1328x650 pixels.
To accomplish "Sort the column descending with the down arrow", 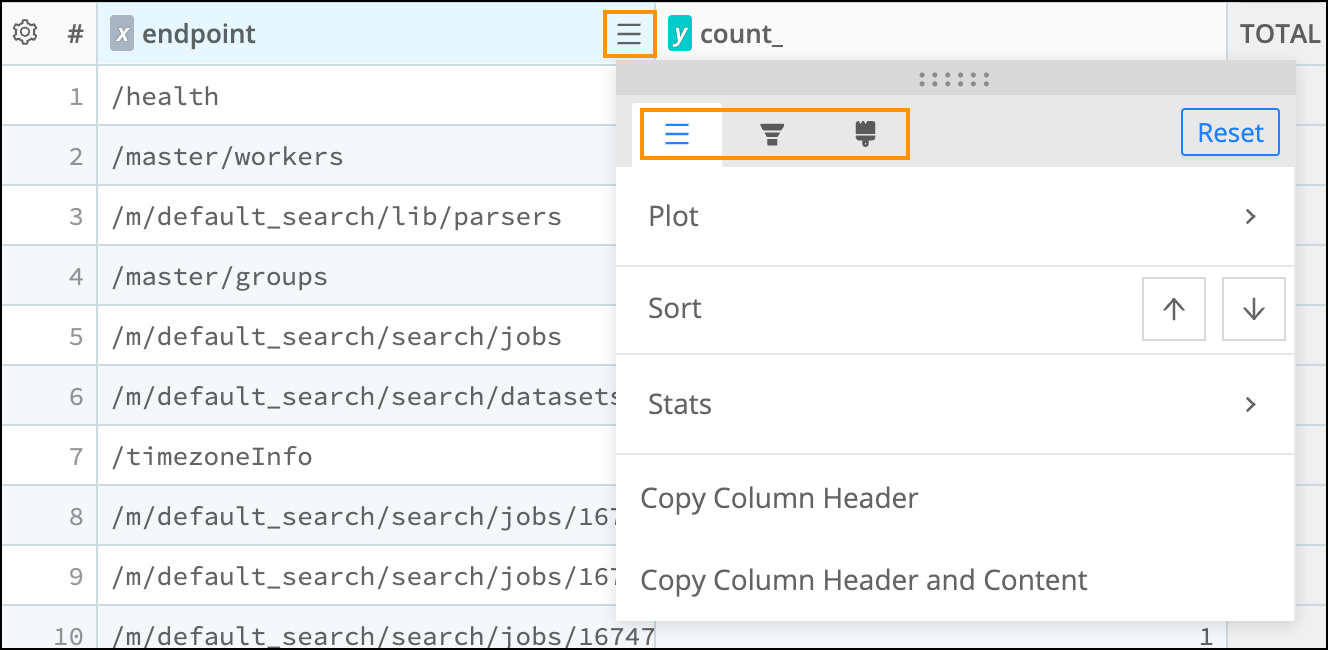I will 1253,308.
